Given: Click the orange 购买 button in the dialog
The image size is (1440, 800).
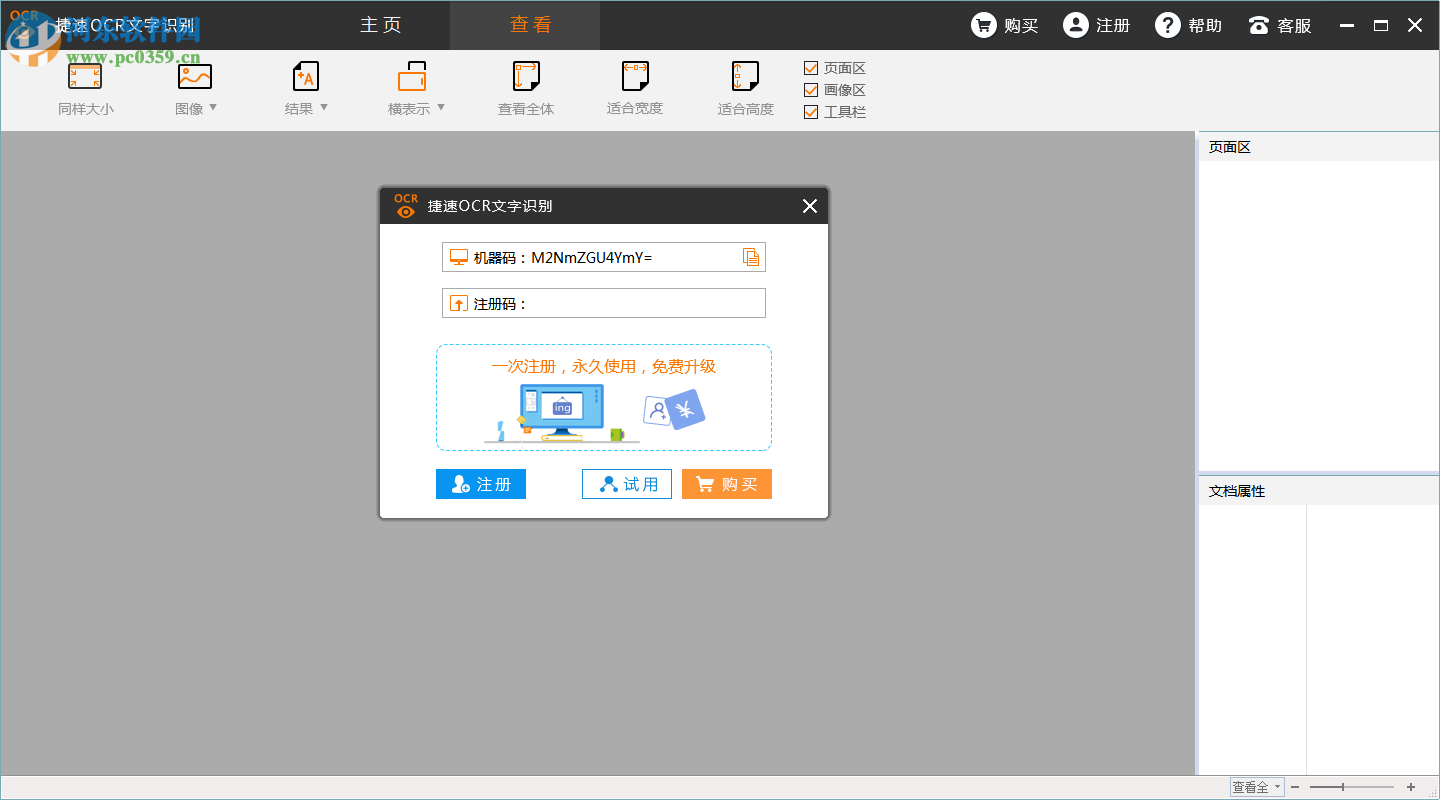Looking at the screenshot, I should point(727,484).
